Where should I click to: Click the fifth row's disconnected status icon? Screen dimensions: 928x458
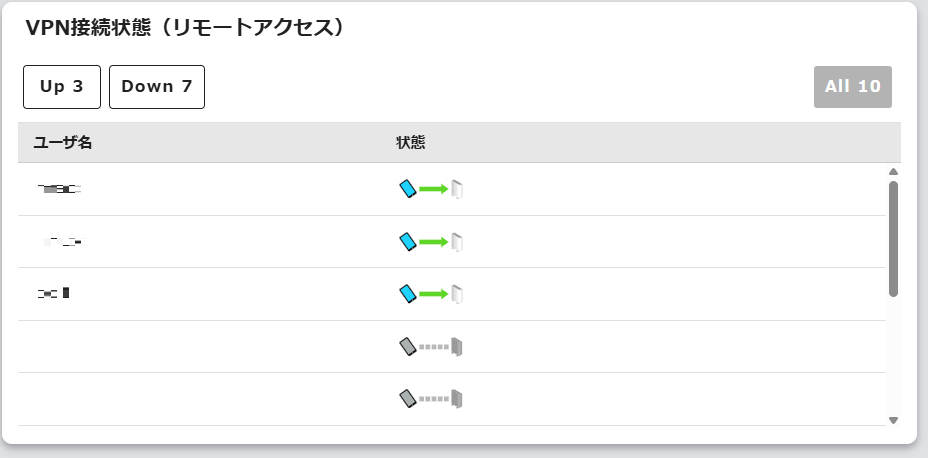pos(432,399)
